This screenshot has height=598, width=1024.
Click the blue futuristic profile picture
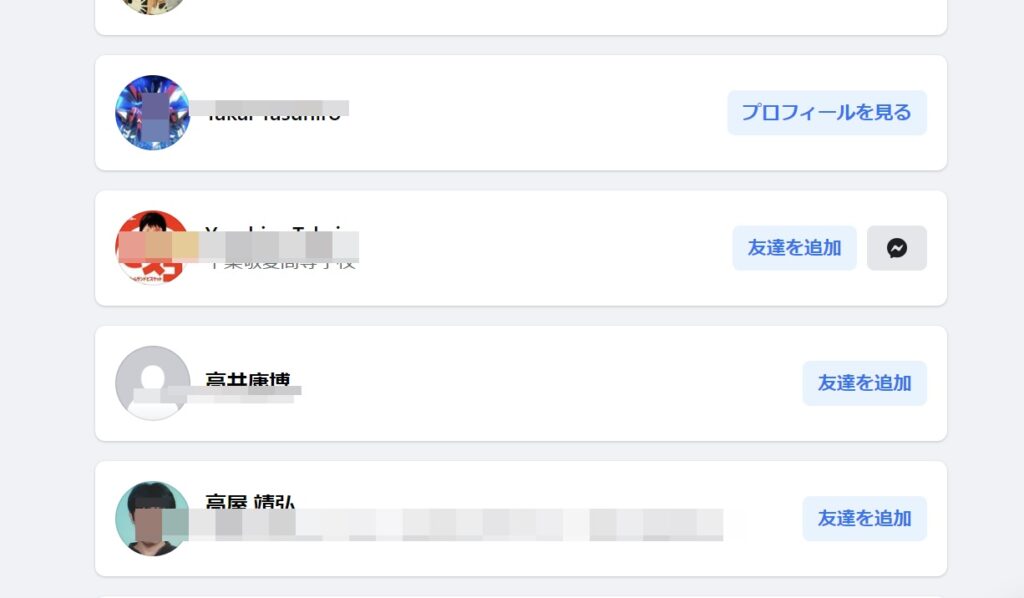point(153,112)
